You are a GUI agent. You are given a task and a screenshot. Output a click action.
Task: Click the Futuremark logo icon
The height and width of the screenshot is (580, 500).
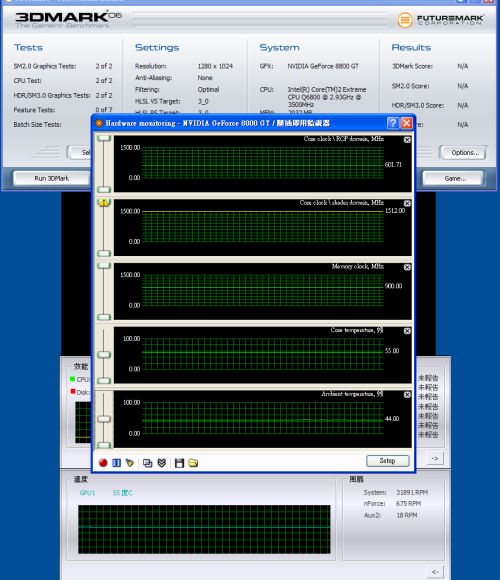[405, 20]
